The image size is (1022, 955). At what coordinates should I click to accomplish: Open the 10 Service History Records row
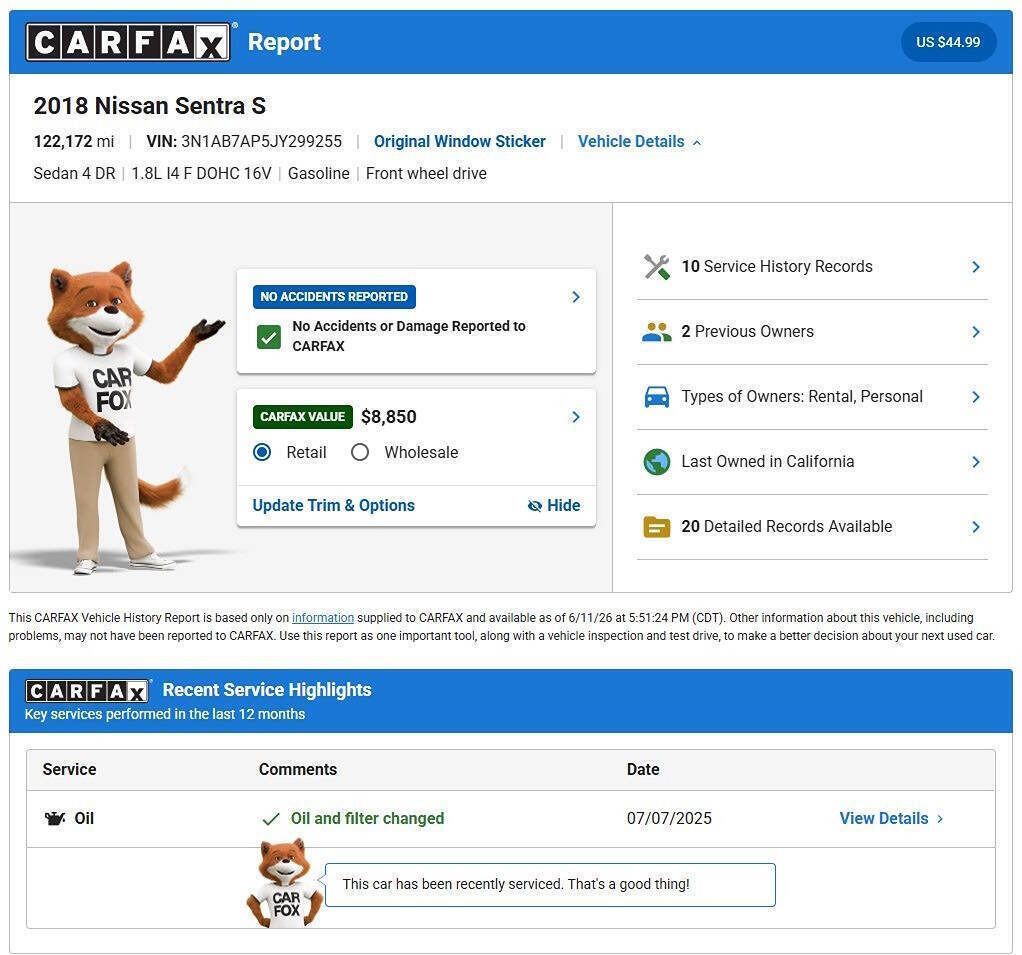tap(812, 267)
